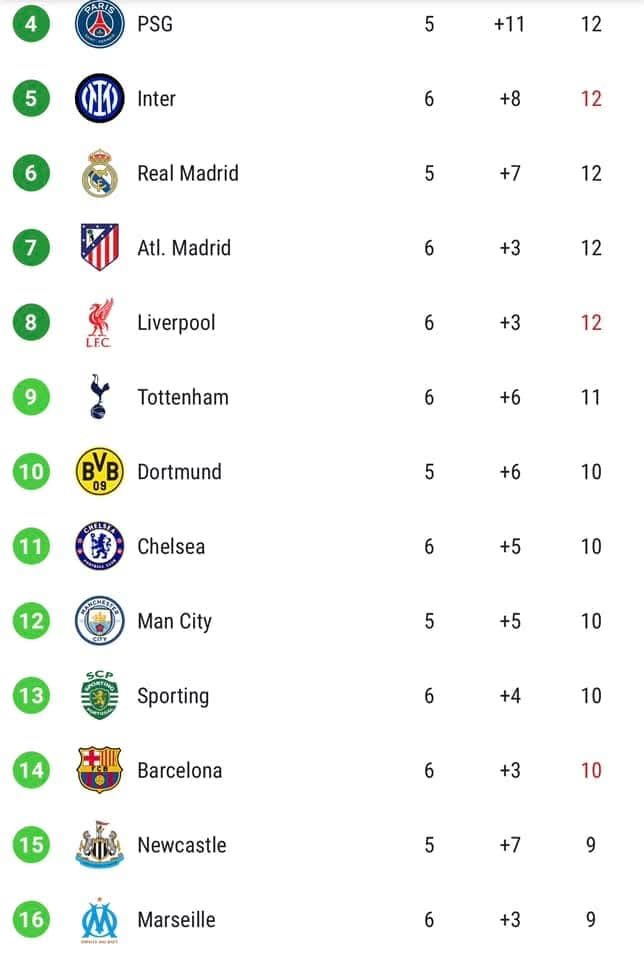
Task: Click the Liverpool LFC crest
Action: (x=100, y=322)
